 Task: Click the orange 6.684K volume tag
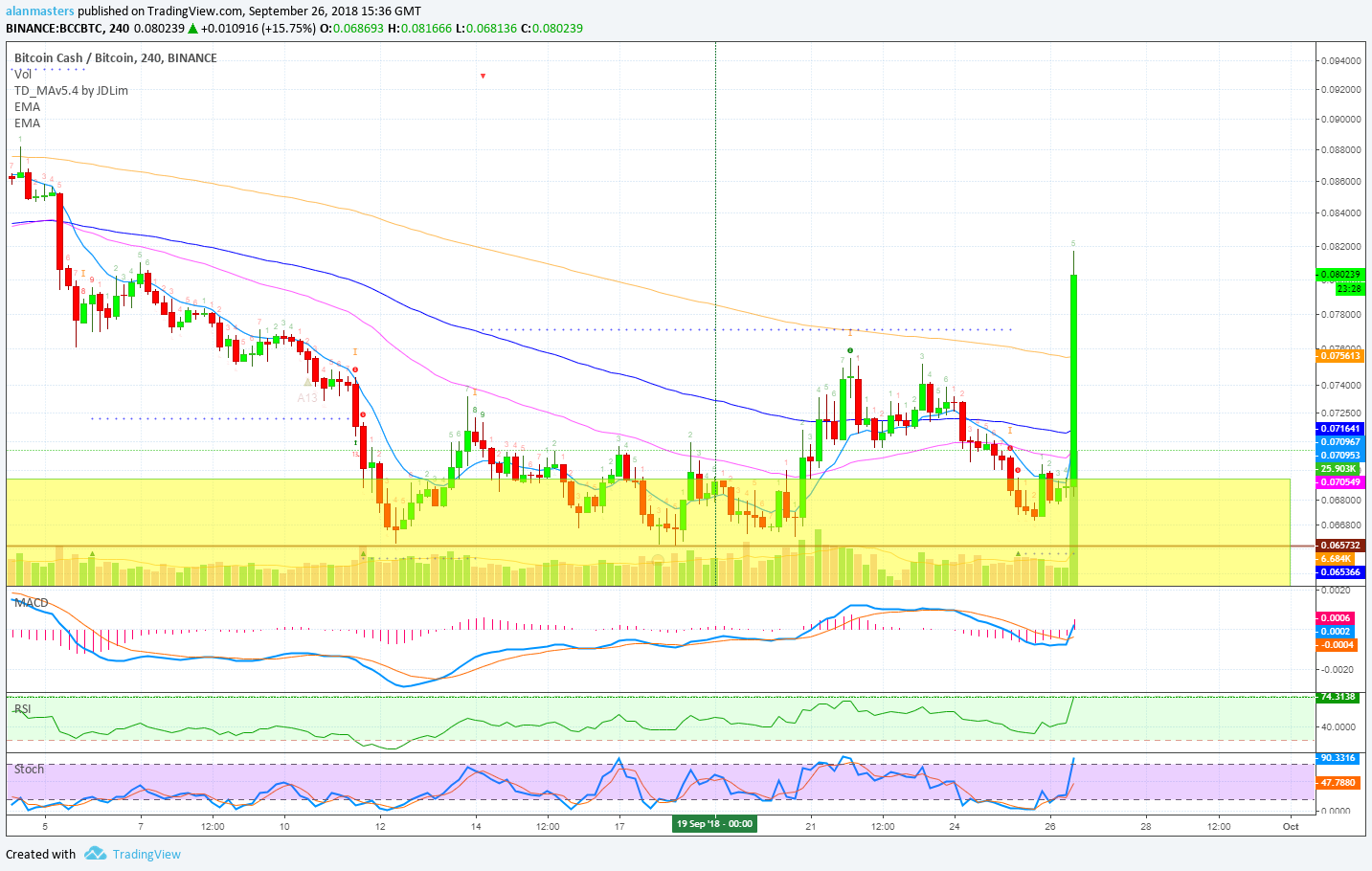pyautogui.click(x=1336, y=558)
